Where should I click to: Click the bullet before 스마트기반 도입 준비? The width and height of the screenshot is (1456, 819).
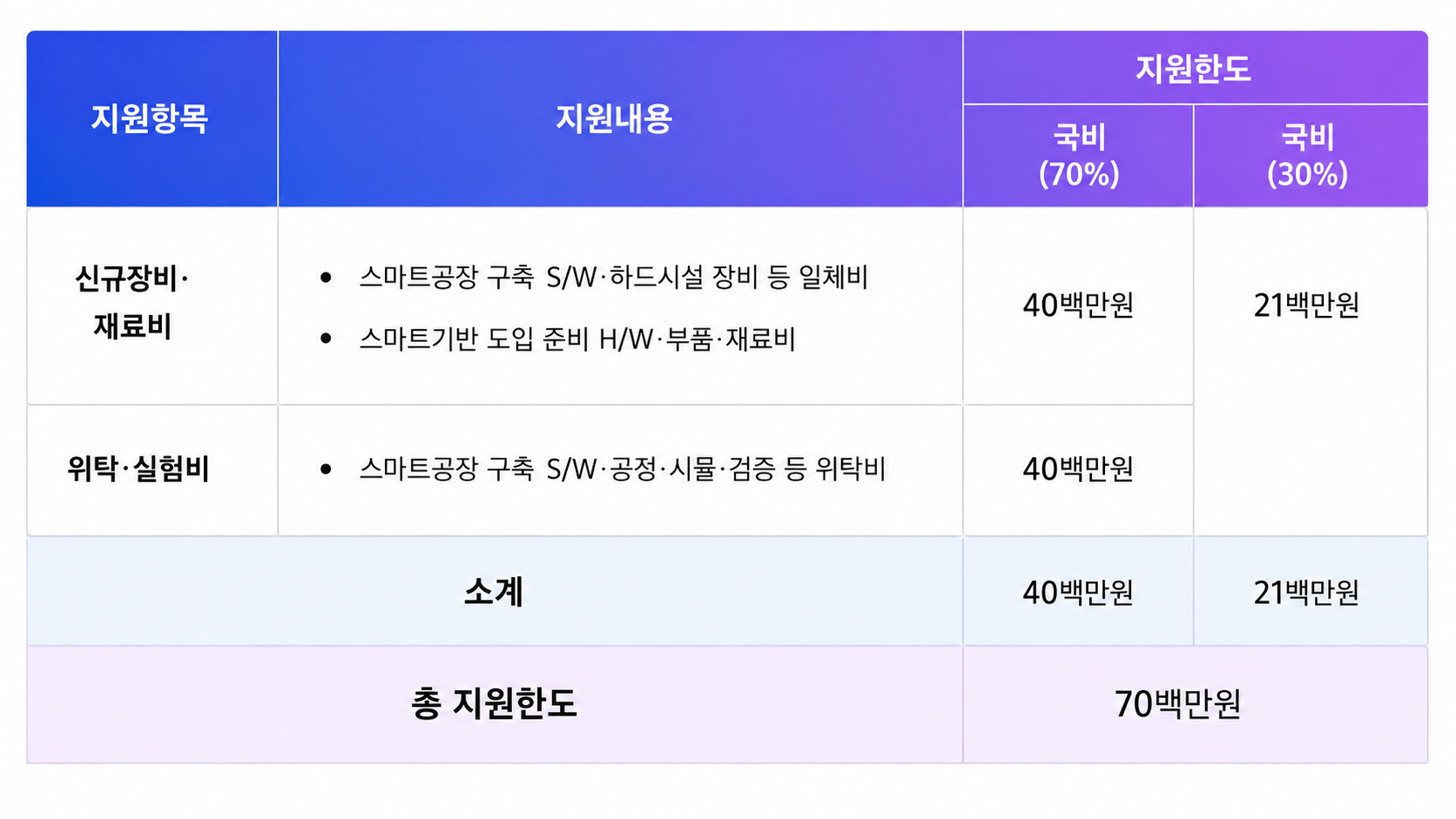[x=326, y=339]
